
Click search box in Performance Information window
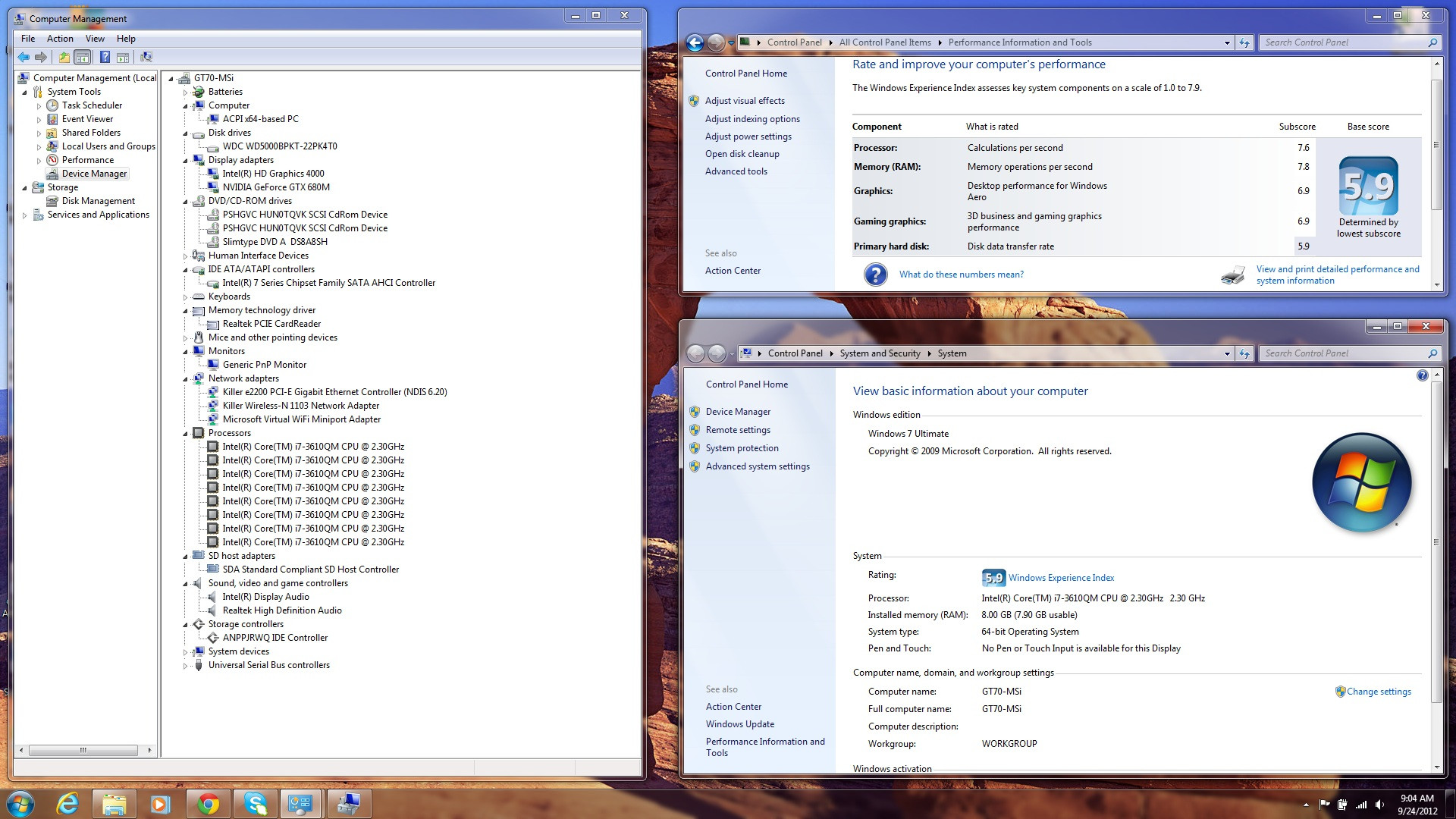coord(1350,42)
